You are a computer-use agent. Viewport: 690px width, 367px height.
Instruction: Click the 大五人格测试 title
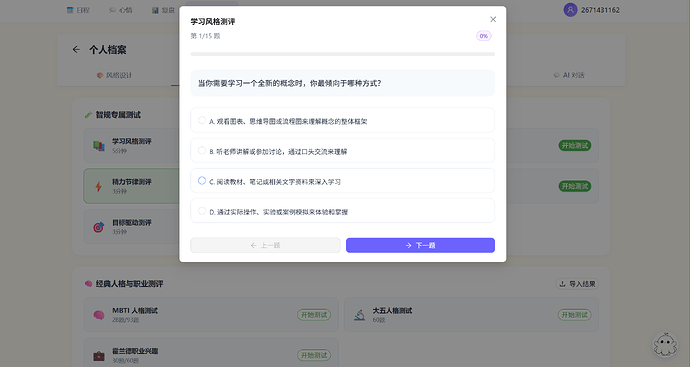(392, 310)
